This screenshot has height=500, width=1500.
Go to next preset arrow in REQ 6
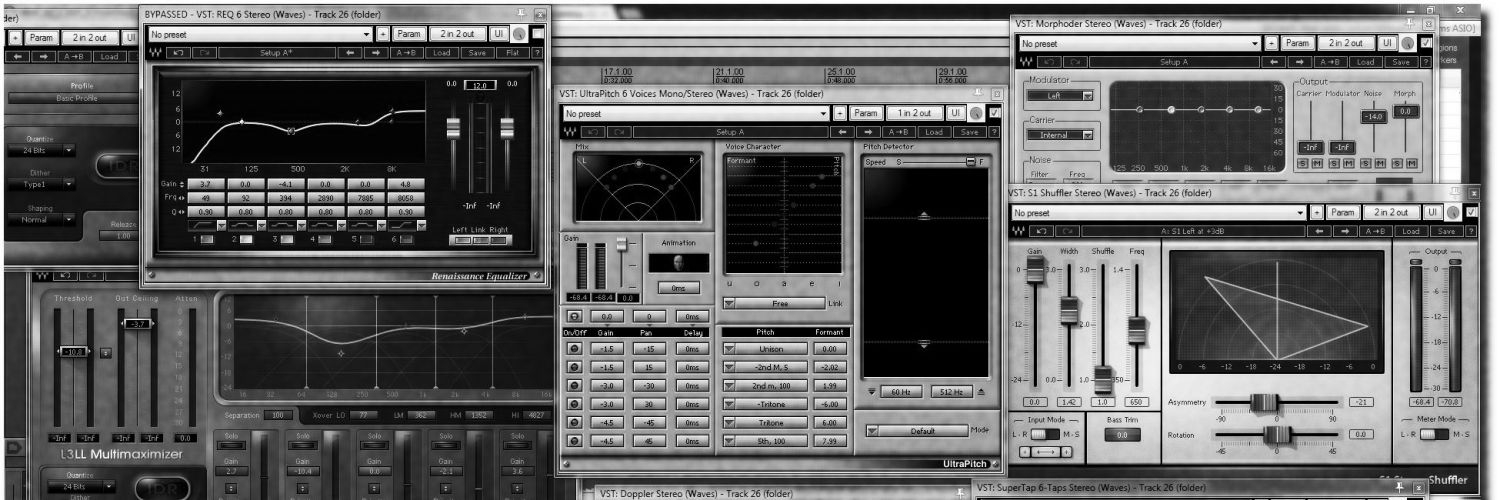pyautogui.click(x=376, y=53)
